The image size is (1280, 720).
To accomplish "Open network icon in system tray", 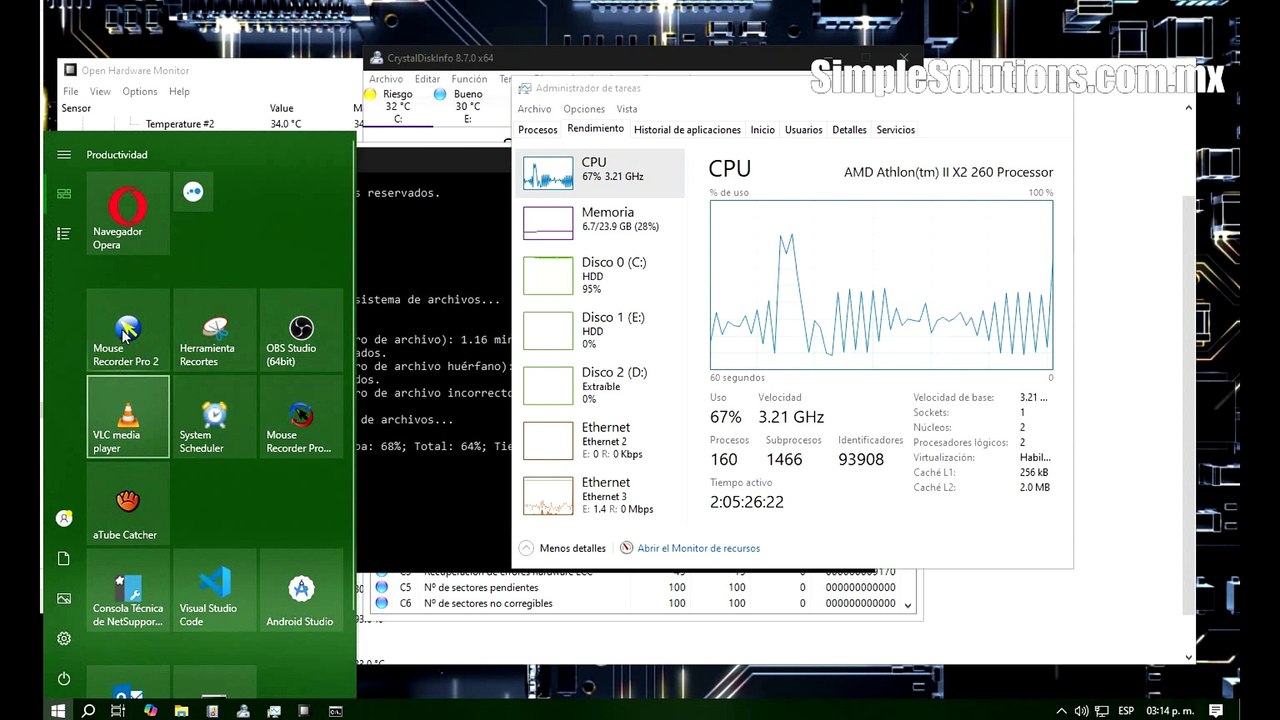I will (1100, 711).
